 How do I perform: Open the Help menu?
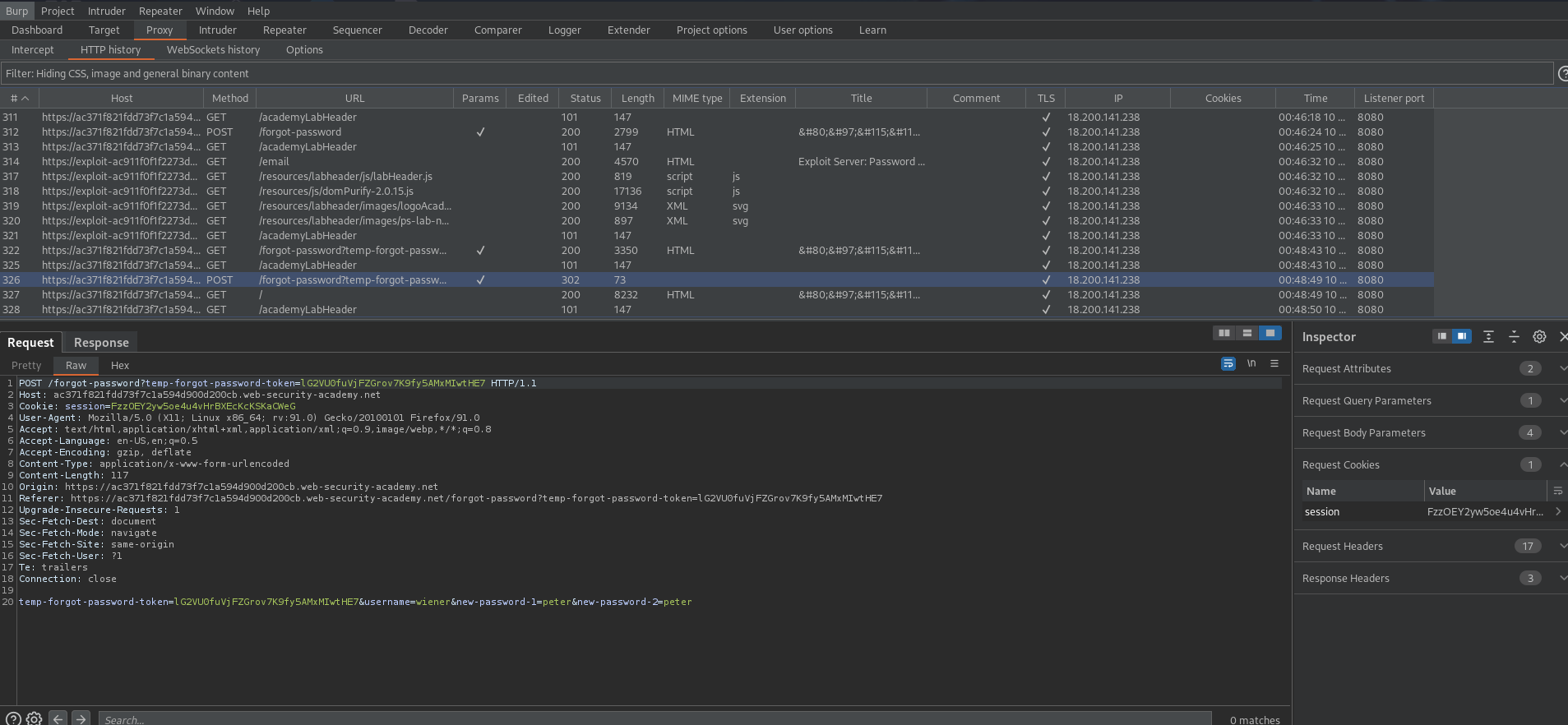pos(258,11)
